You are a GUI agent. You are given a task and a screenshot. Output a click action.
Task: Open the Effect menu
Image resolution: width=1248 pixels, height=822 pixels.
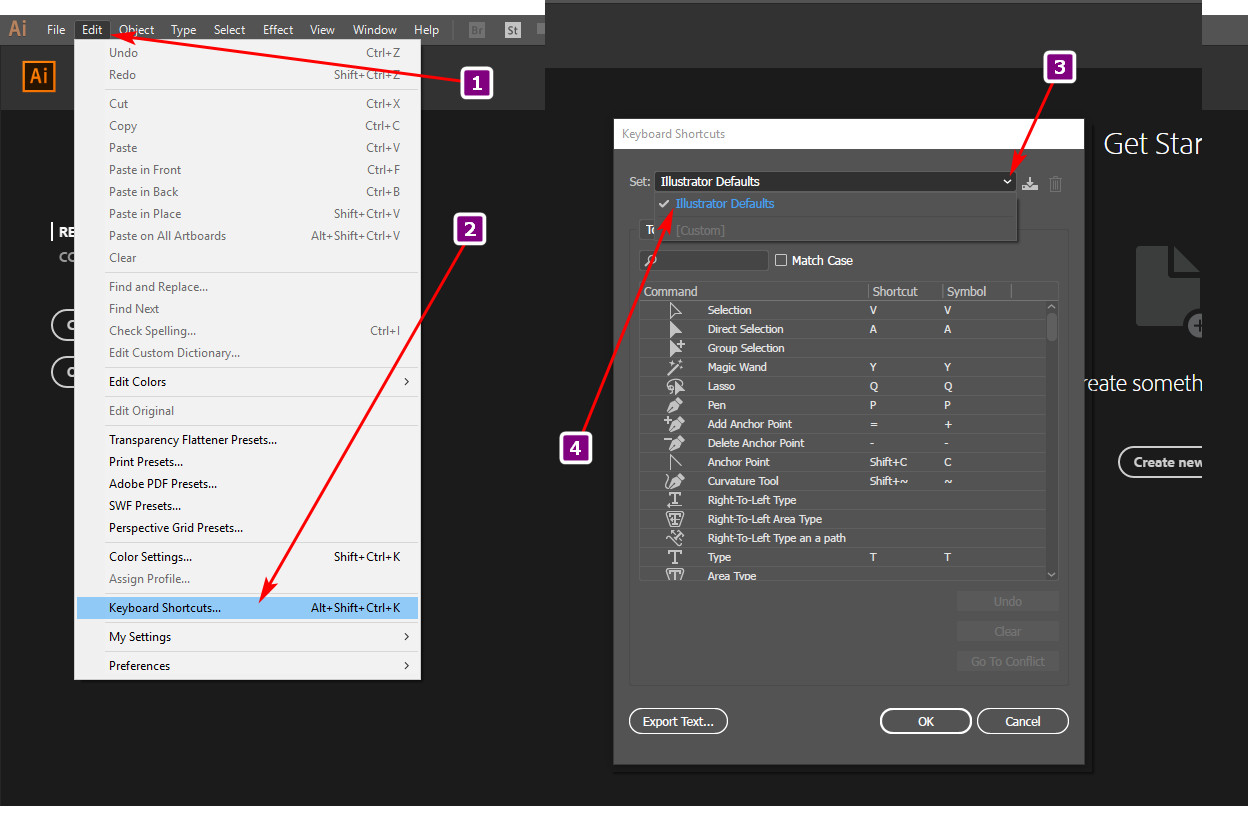278,30
